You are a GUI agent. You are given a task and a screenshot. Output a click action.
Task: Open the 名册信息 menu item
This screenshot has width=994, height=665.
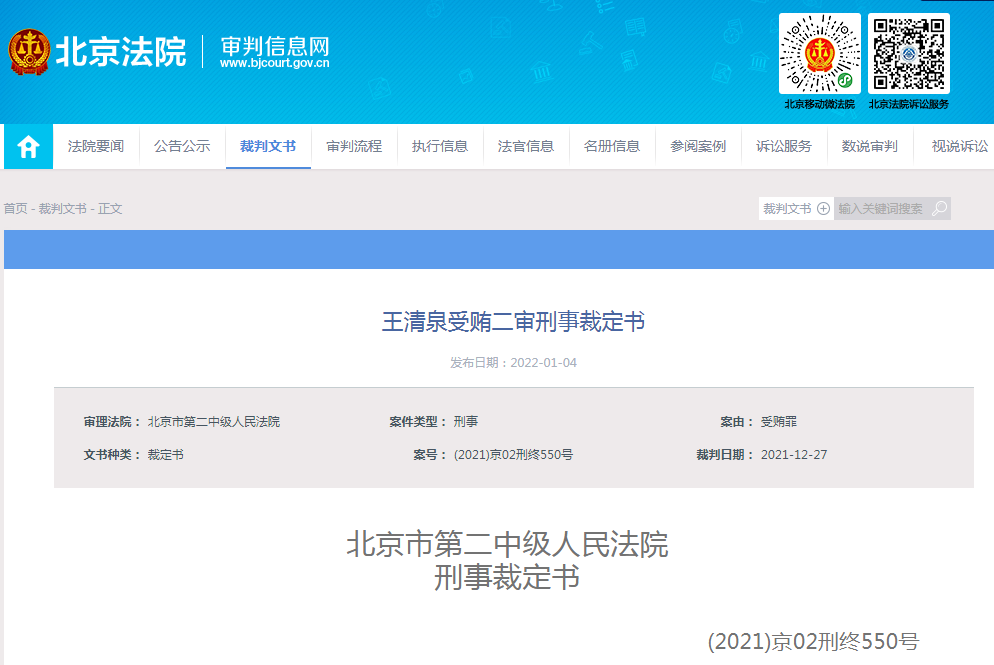[612, 147]
